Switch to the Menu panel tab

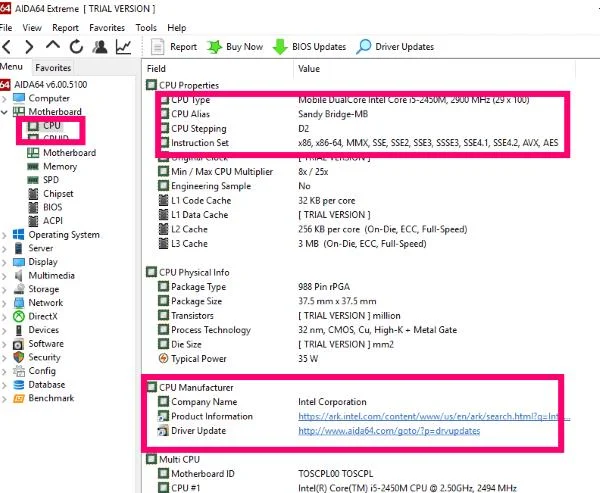pyautogui.click(x=11, y=67)
